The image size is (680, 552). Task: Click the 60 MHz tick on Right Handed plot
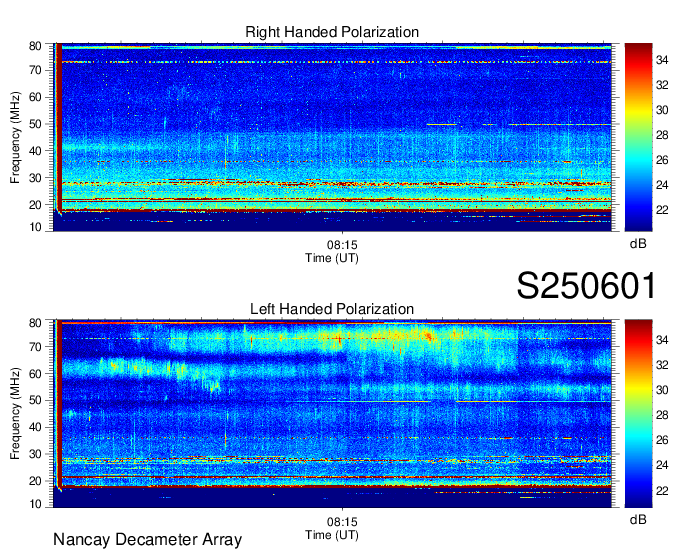35,97
